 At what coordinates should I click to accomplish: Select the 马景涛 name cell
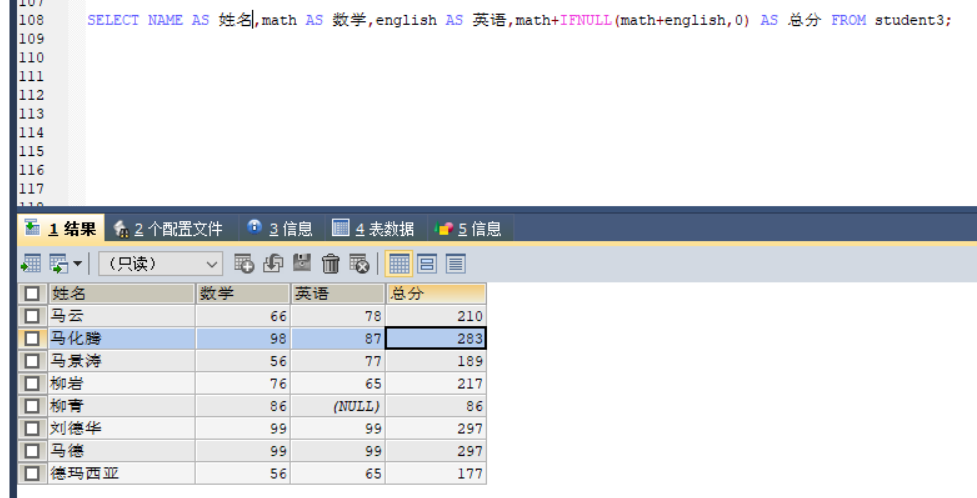click(122, 361)
